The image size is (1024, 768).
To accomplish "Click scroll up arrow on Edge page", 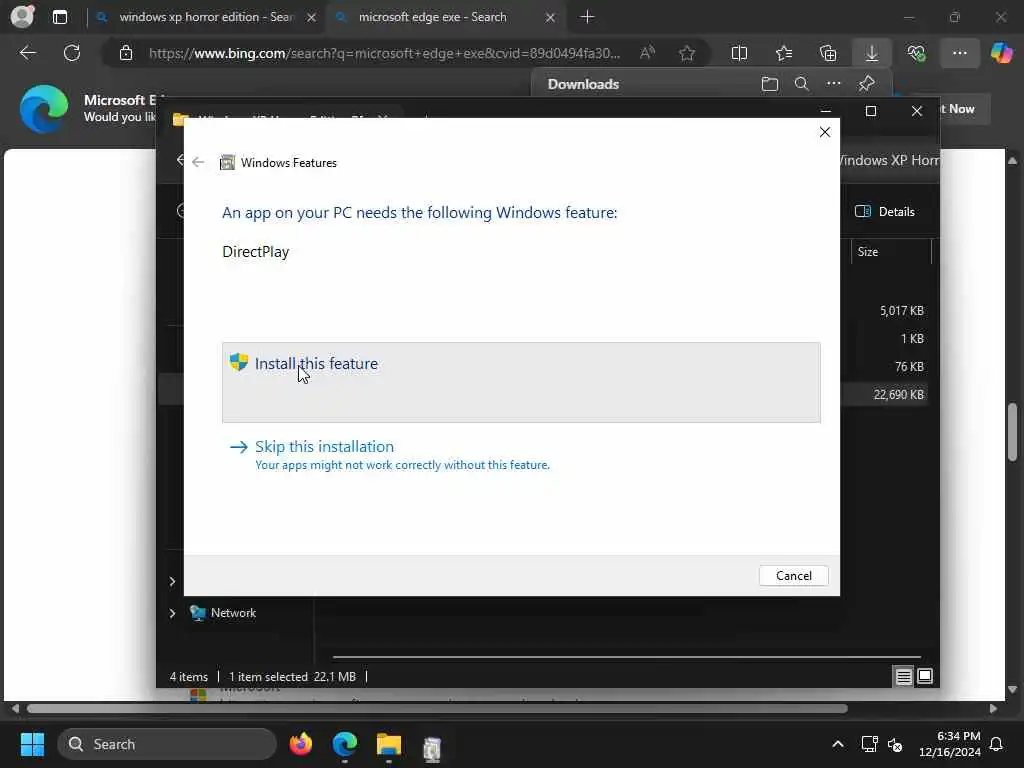I will (x=1012, y=160).
